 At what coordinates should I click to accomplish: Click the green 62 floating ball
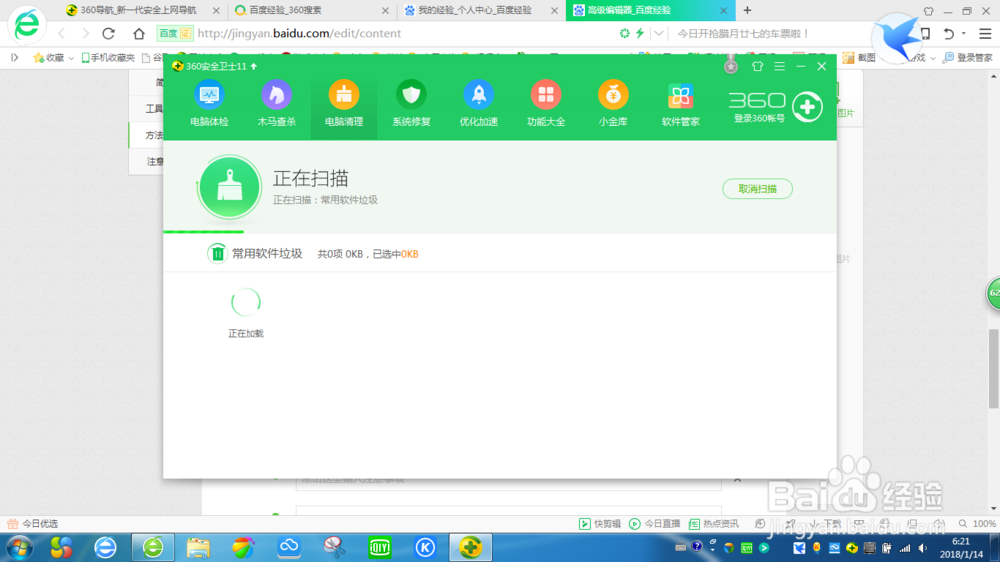tap(994, 293)
